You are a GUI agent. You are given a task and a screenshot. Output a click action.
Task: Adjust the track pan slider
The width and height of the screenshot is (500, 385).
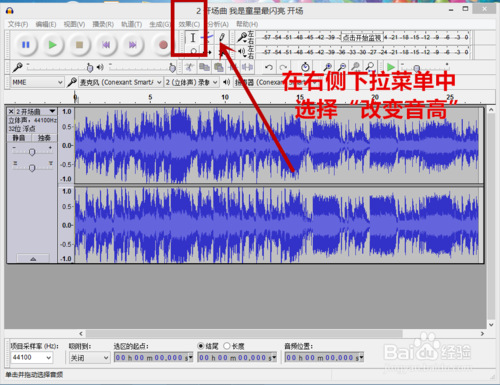32,168
